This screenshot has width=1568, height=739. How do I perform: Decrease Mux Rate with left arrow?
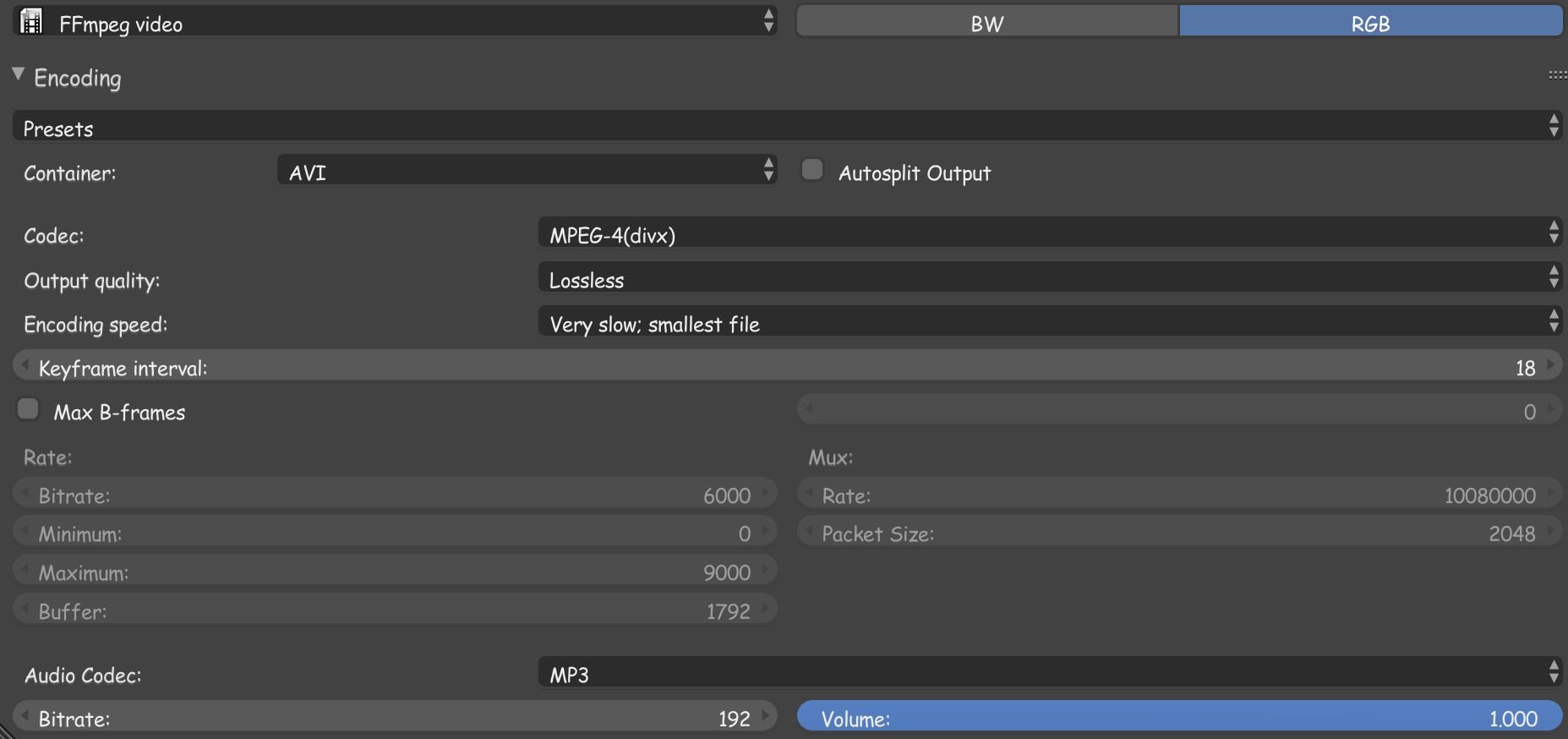[809, 493]
